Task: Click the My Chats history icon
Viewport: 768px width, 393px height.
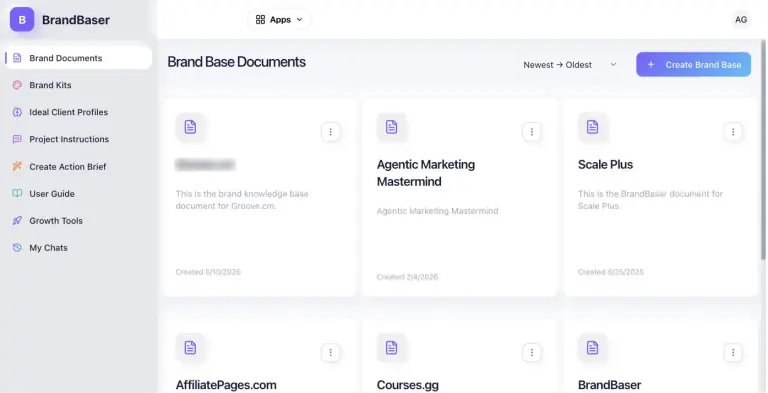Action: pos(17,247)
